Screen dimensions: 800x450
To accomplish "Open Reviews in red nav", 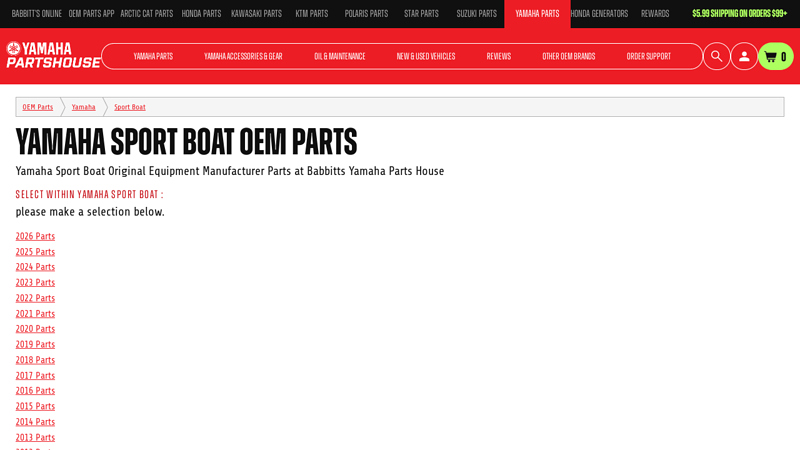I will [x=499, y=56].
